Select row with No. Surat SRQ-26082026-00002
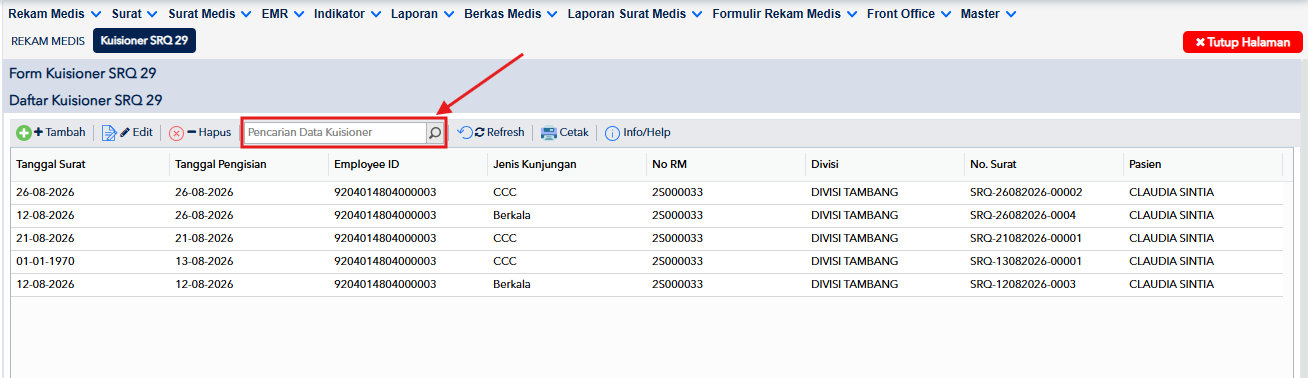 pyautogui.click(x=647, y=192)
